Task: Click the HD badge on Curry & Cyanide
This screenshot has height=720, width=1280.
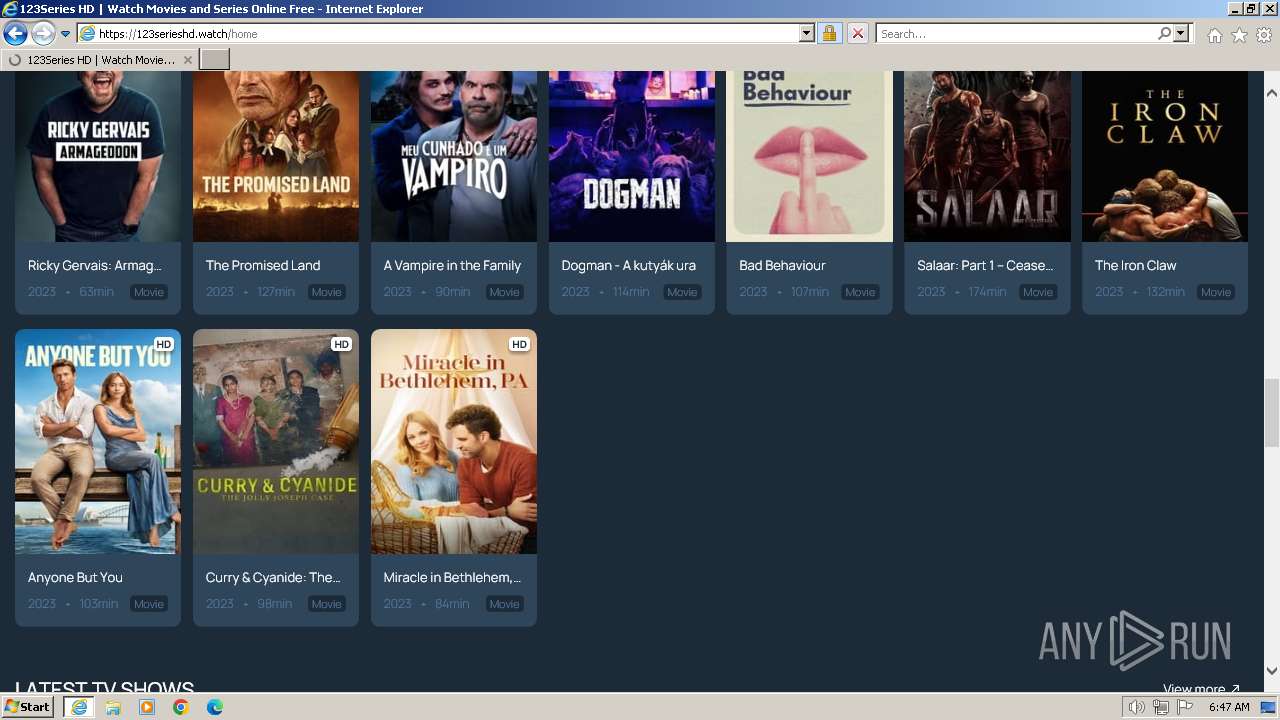Action: click(341, 344)
